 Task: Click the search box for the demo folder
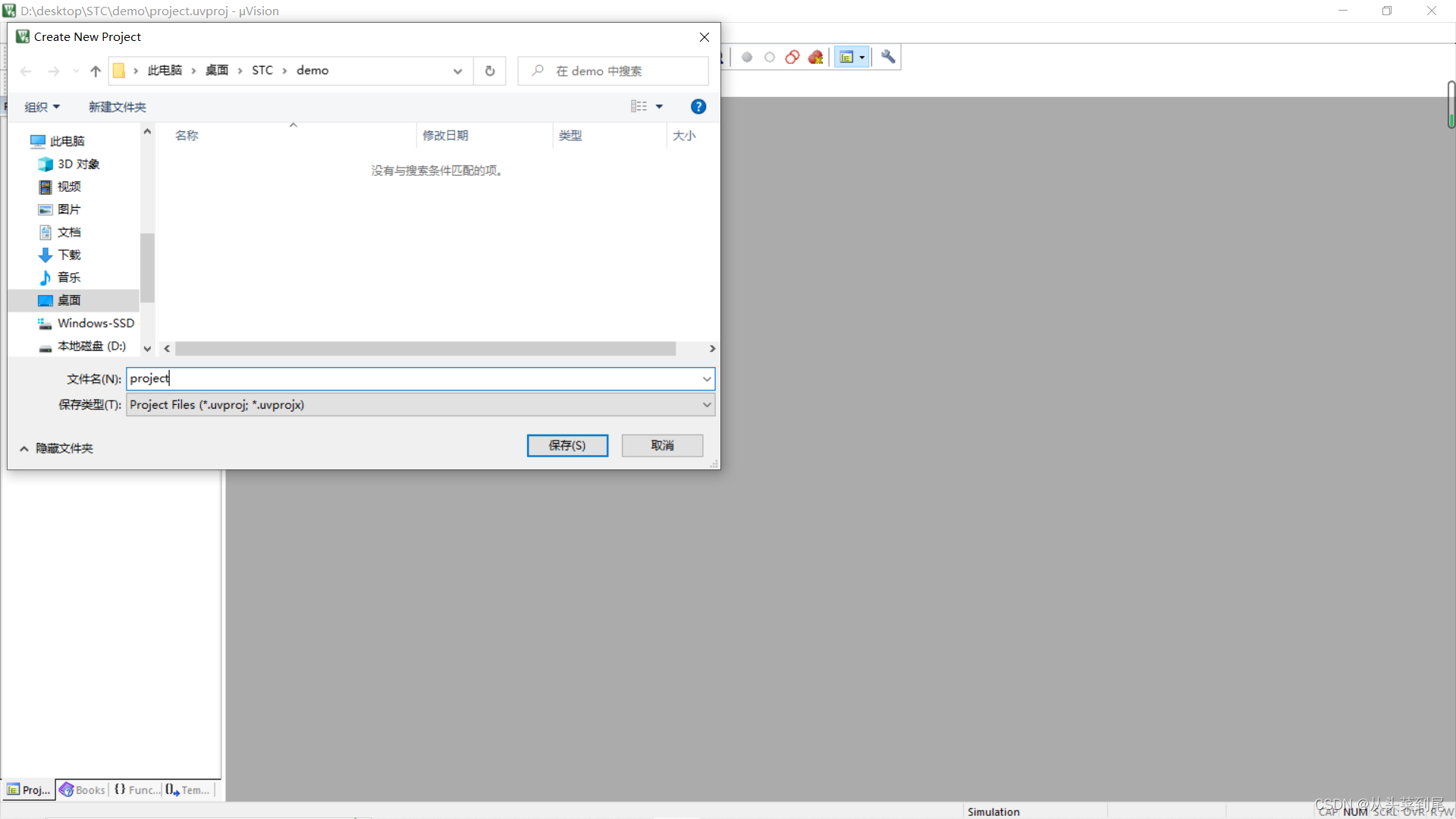coord(613,71)
